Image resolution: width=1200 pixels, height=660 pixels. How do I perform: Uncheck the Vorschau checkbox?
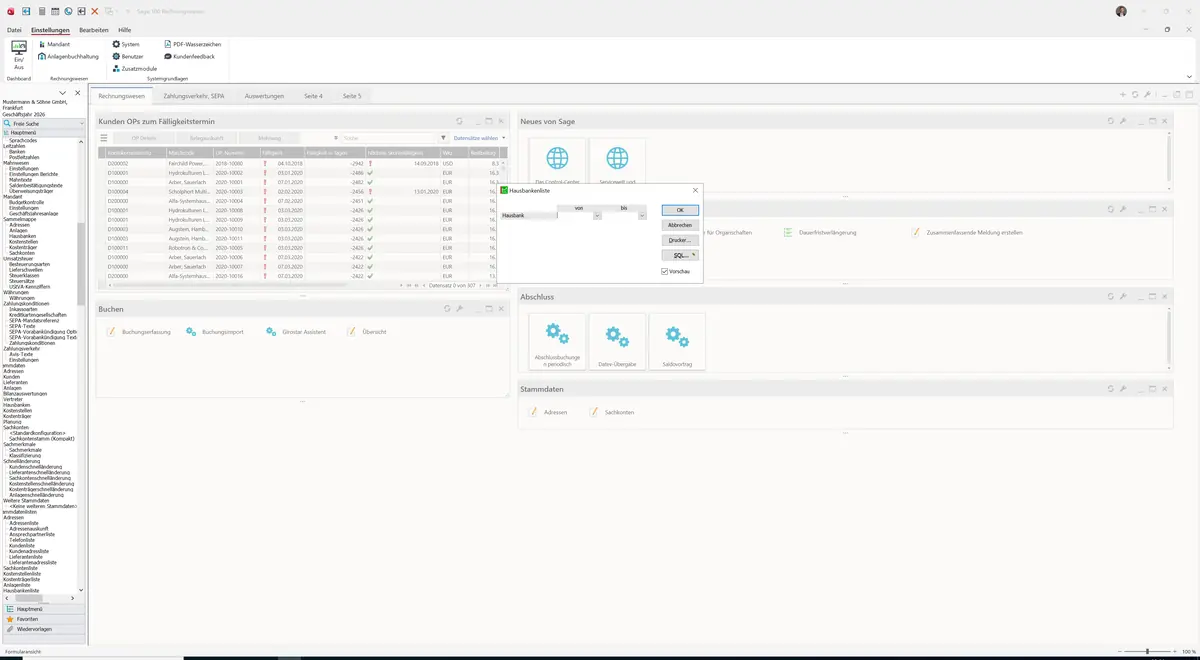tap(665, 271)
